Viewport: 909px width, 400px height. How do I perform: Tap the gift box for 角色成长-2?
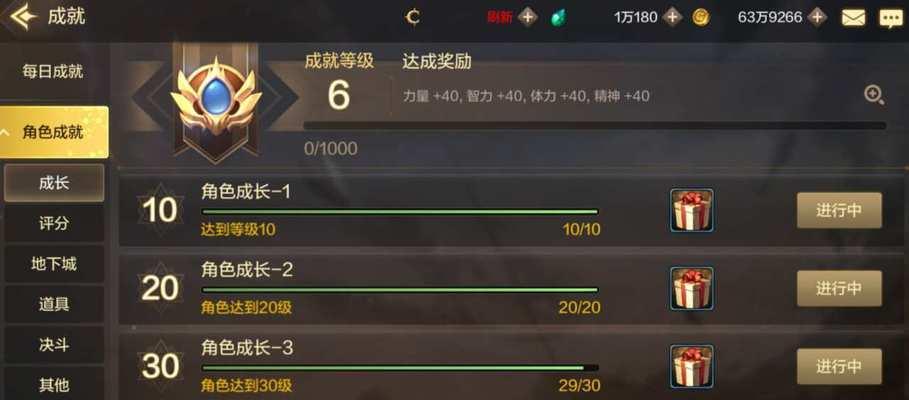pyautogui.click(x=692, y=288)
